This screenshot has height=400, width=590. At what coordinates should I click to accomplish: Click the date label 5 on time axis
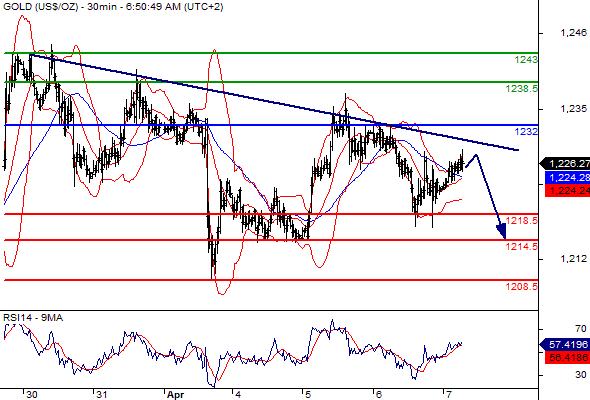coord(308,394)
